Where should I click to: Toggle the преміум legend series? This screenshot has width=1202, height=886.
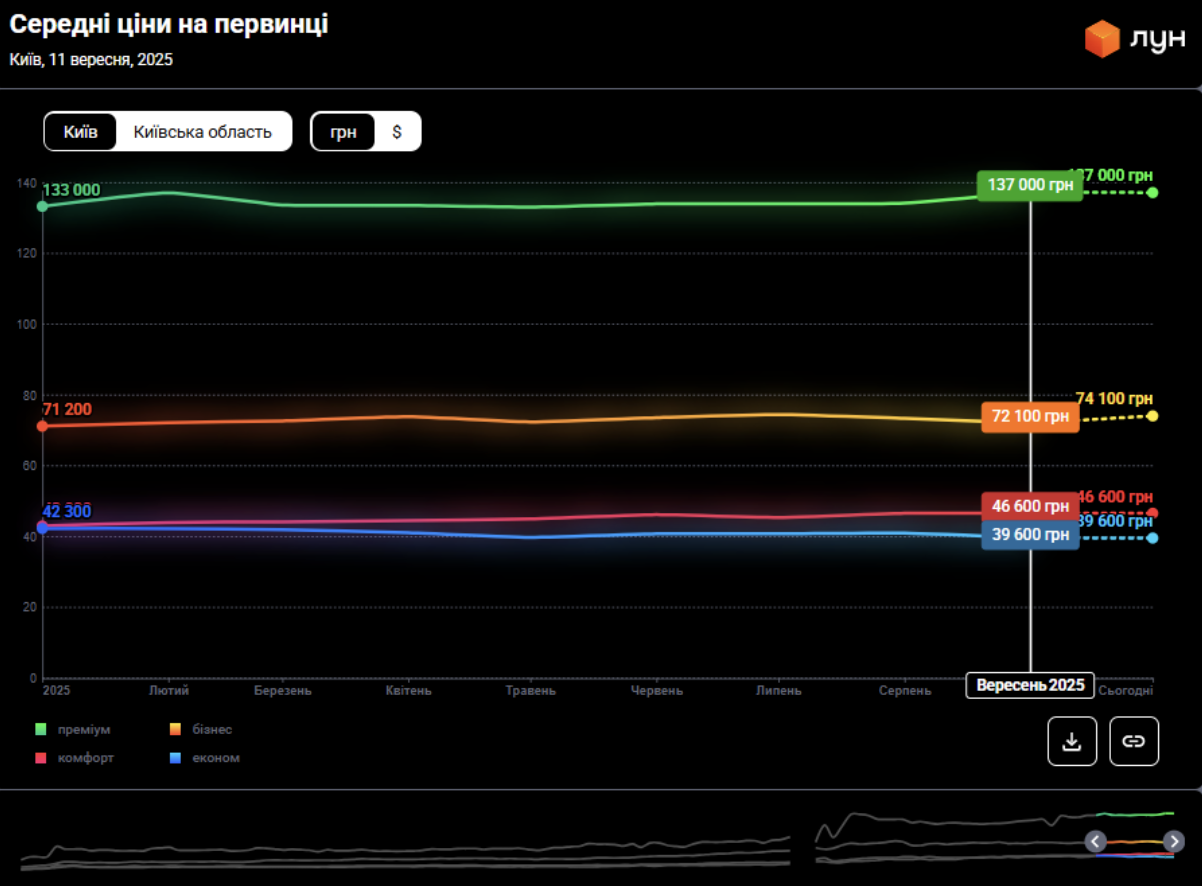[84, 729]
